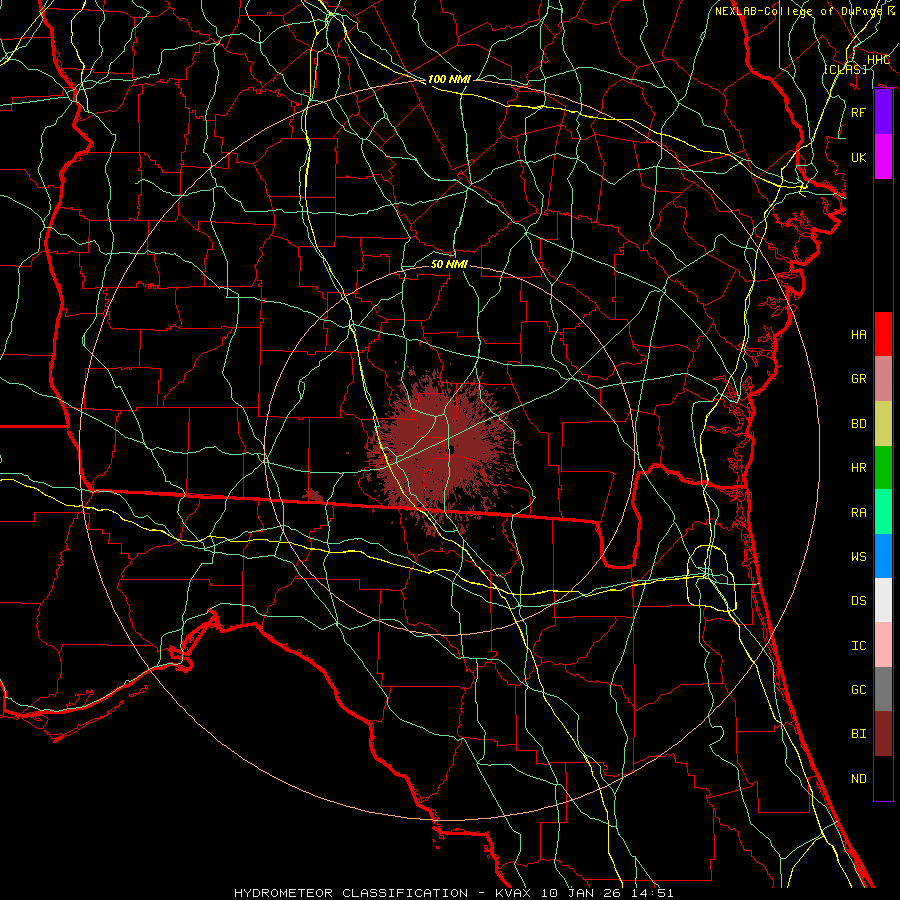Viewport: 900px width, 900px height.
Task: Select the BD yellow legend swatch
Action: pyautogui.click(x=883, y=424)
